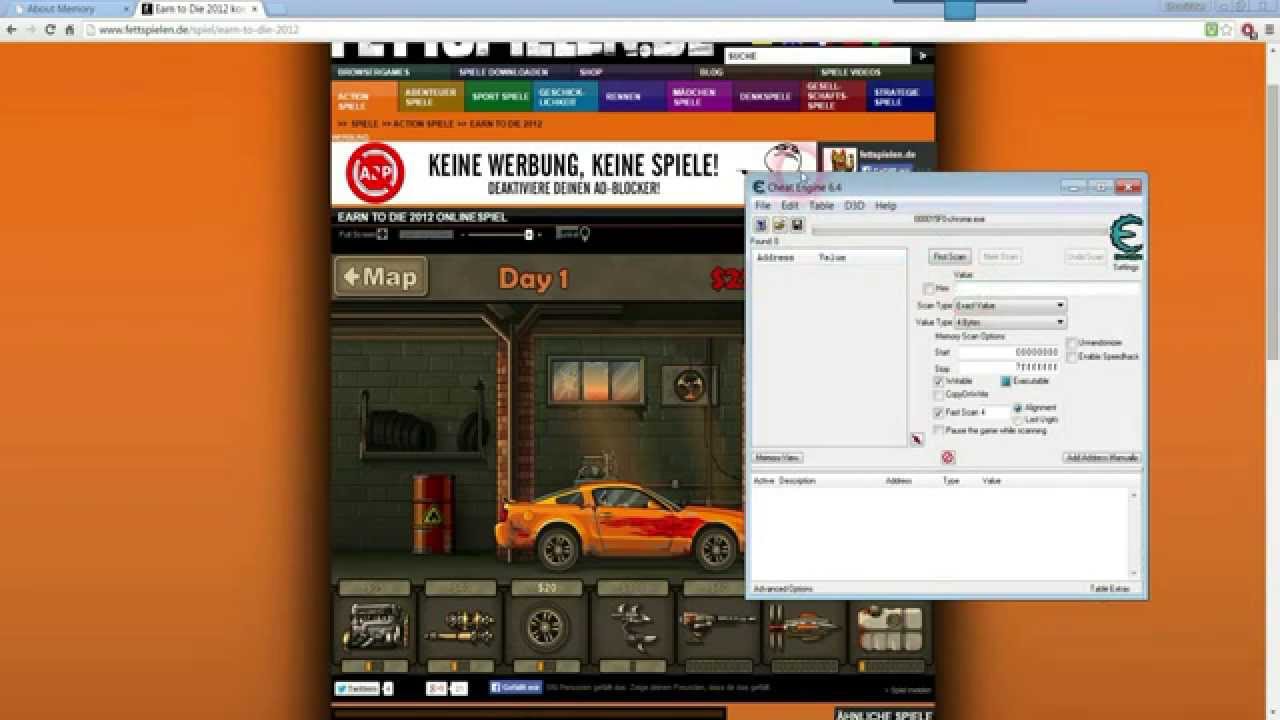Viewport: 1280px width, 720px height.
Task: Open the Edit menu in Cheat Engine
Action: tap(790, 205)
